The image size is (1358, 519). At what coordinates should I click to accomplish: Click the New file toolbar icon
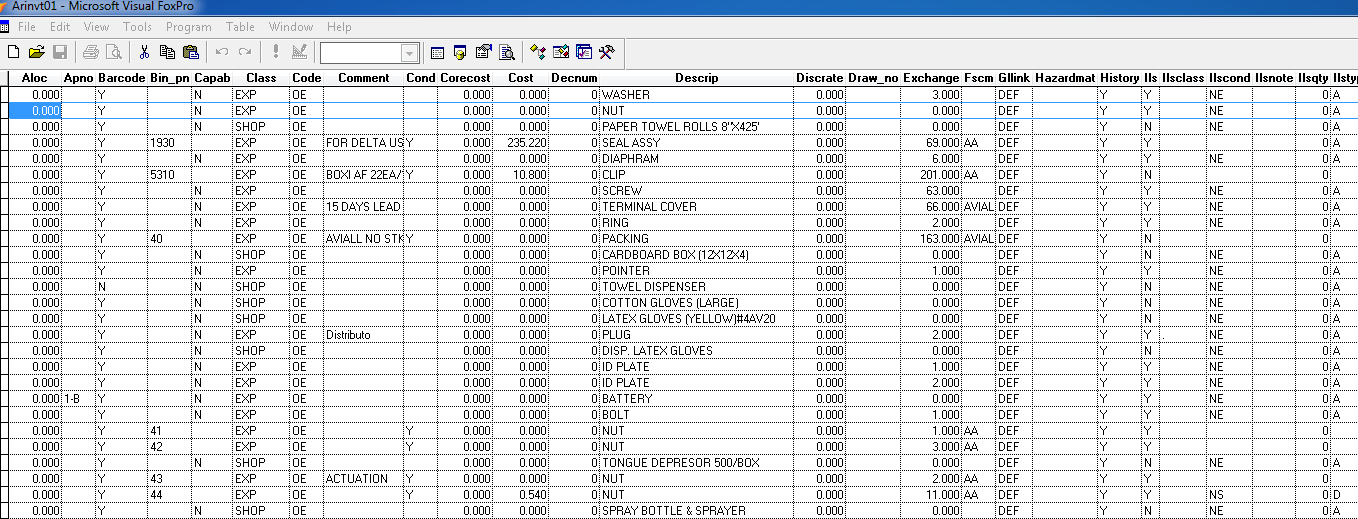coord(13,52)
